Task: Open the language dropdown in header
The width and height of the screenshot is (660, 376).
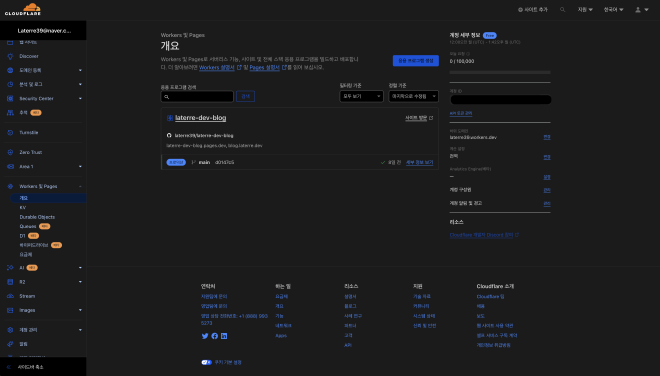Action: coord(613,10)
